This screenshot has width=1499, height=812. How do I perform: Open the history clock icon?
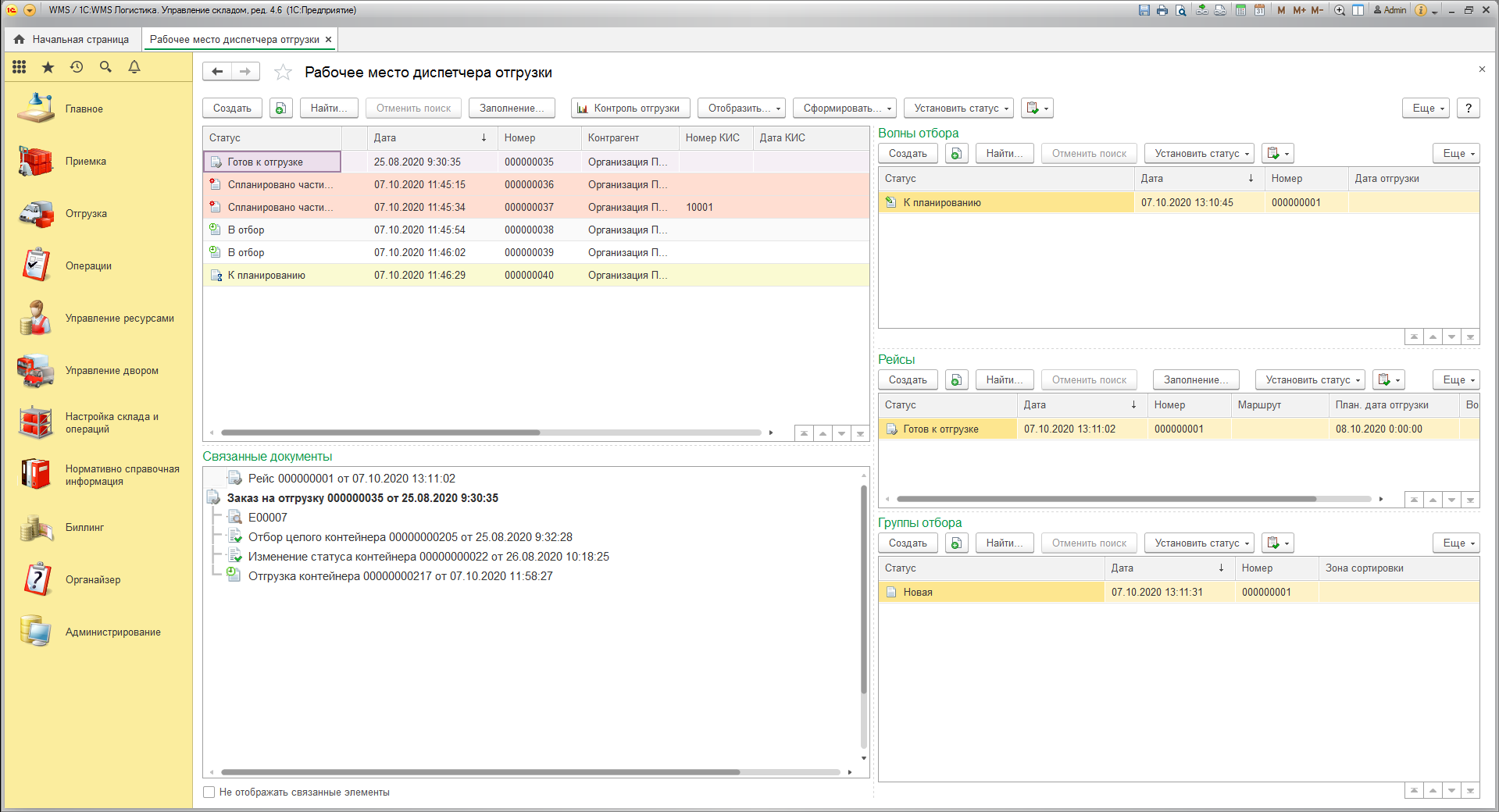(x=77, y=67)
